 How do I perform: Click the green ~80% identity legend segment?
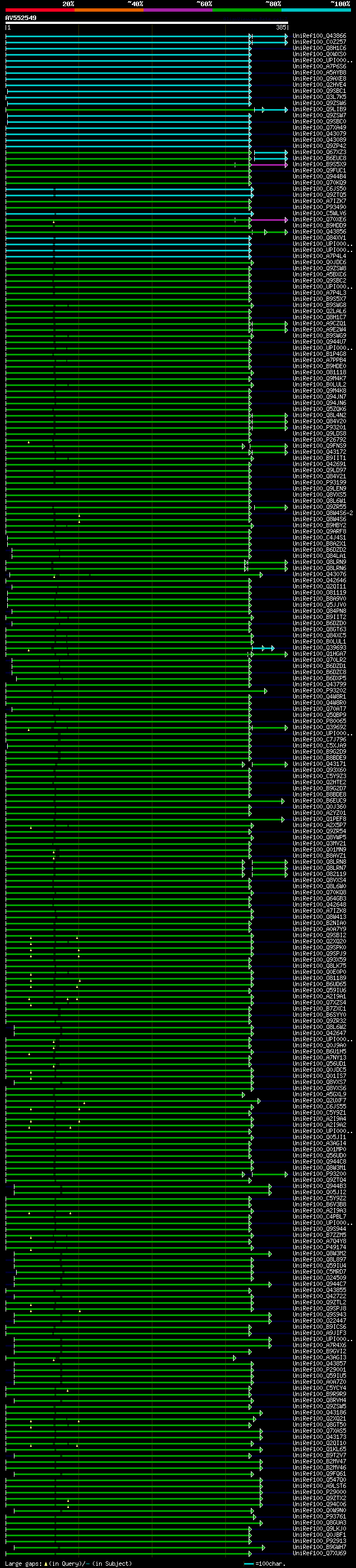(x=247, y=11)
